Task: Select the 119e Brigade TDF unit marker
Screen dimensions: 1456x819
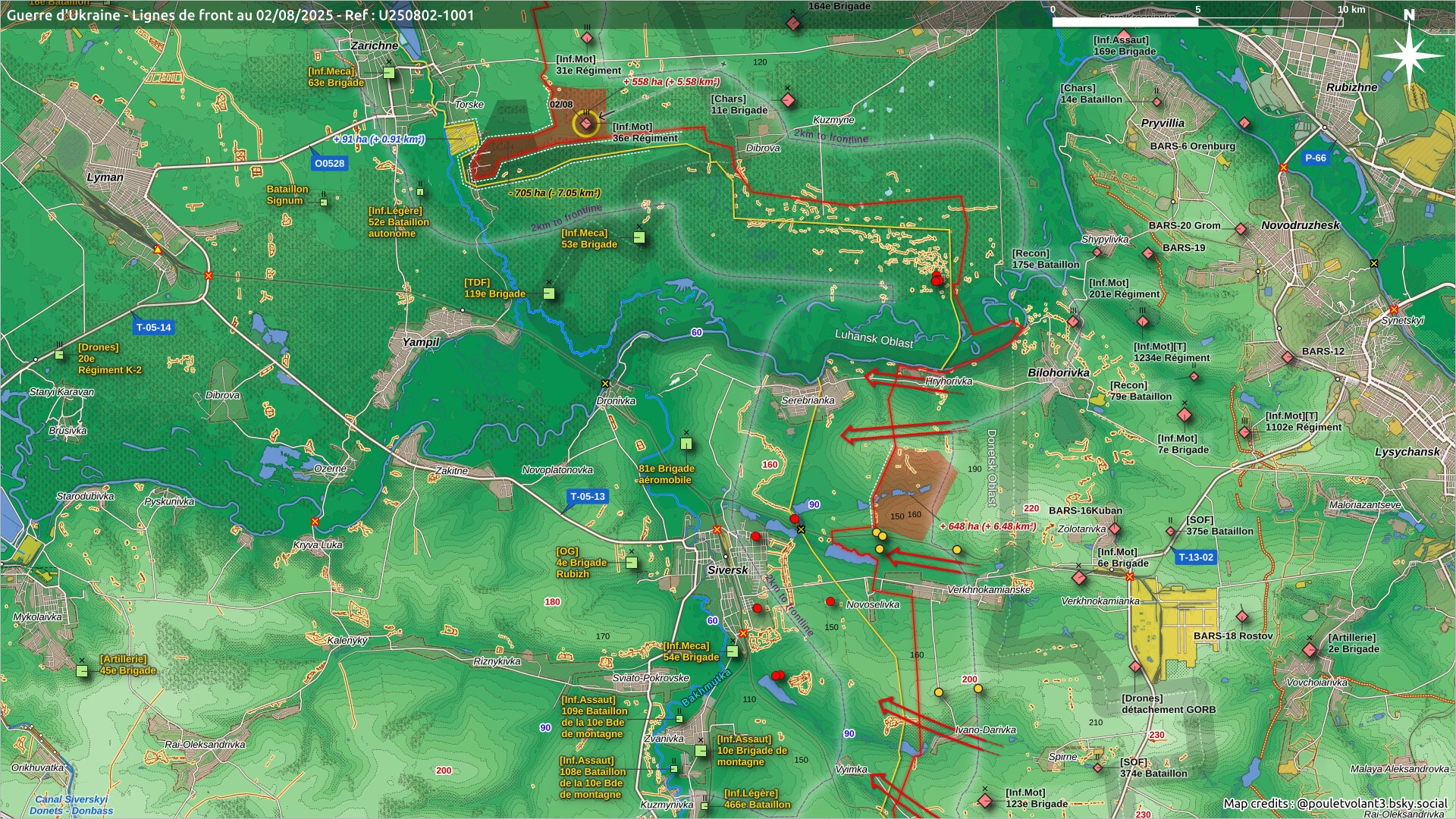Action: click(549, 293)
